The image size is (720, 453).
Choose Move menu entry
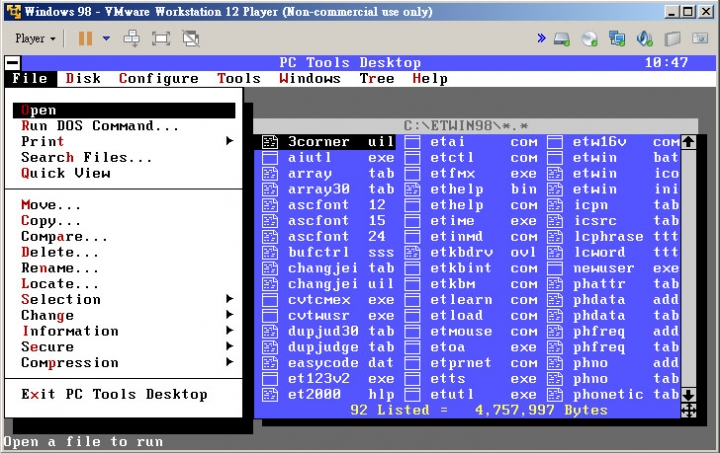pyautogui.click(x=124, y=205)
